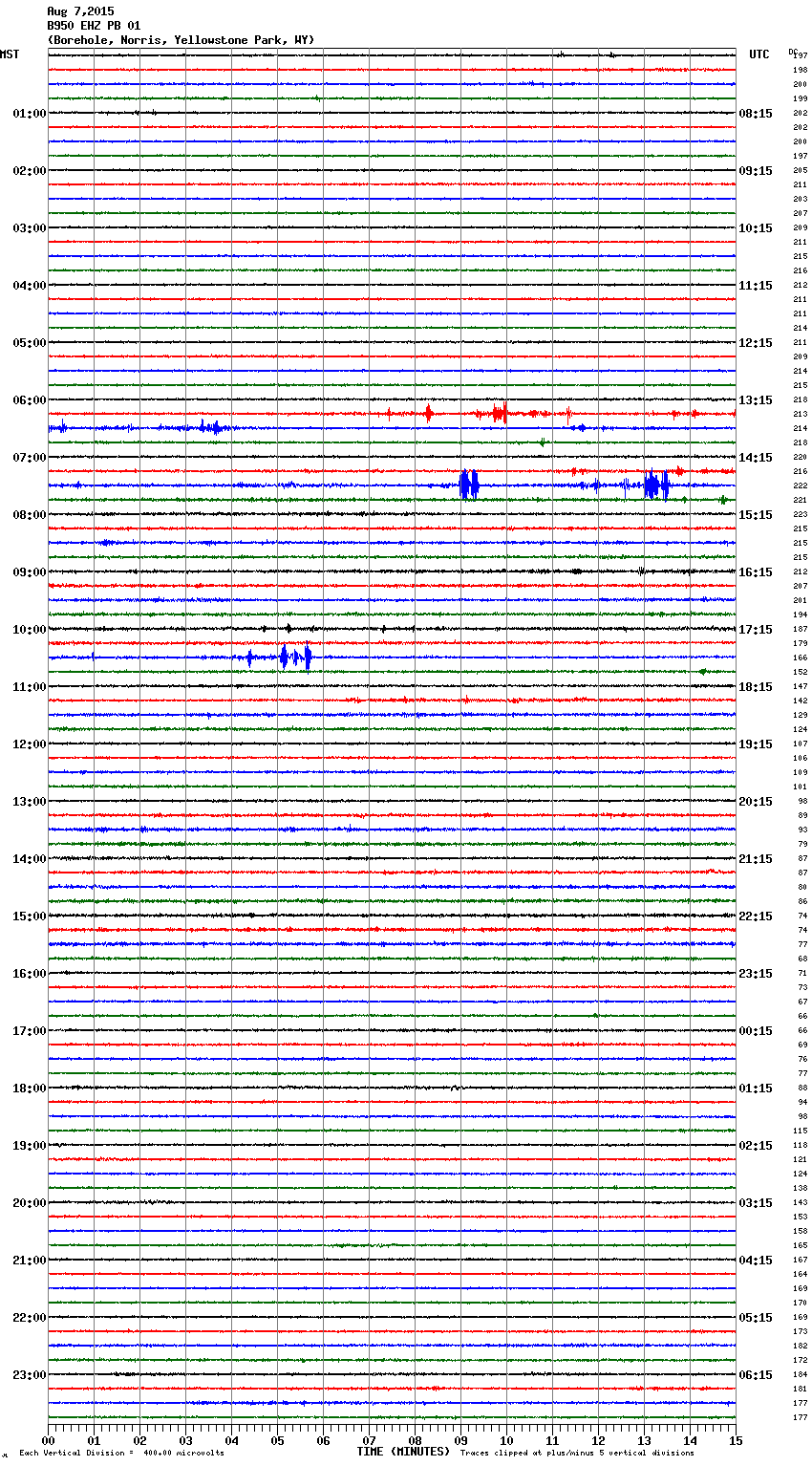Click the date label Aug 7,2015
Image resolution: width=812 pixels, height=1466 pixels.
(x=80, y=11)
